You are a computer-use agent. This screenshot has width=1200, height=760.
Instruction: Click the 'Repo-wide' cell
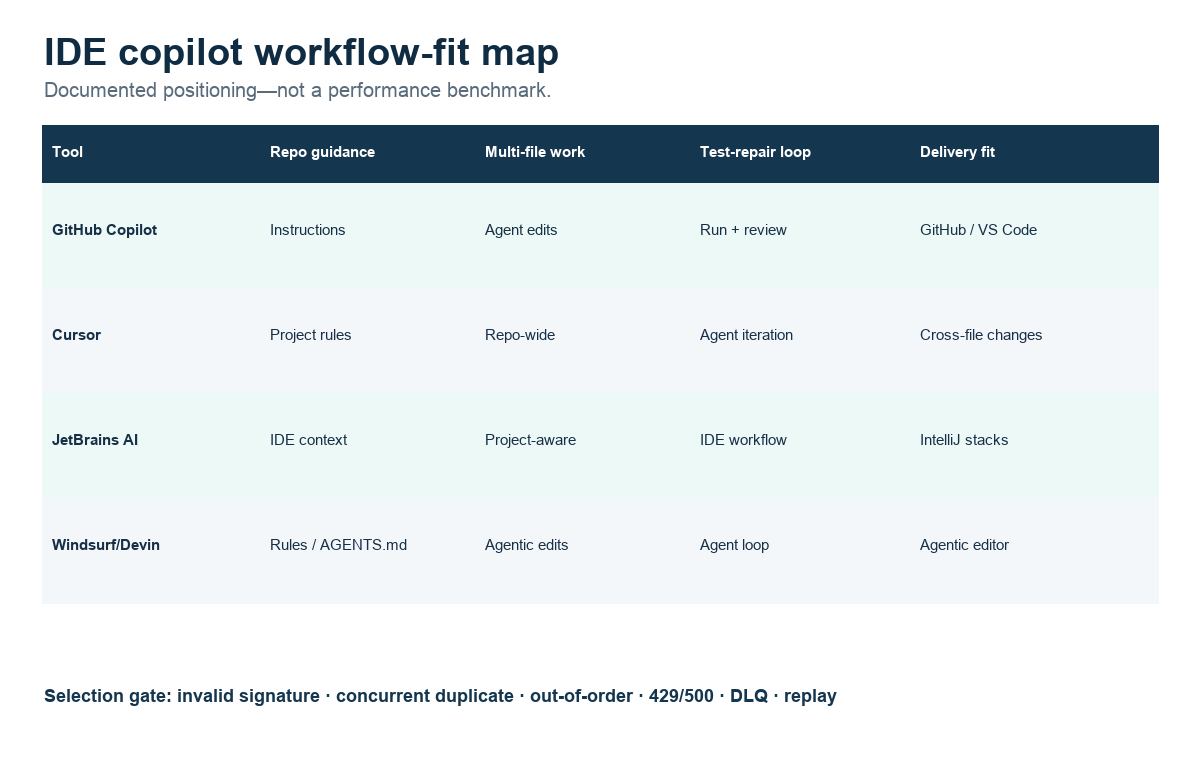coord(519,335)
